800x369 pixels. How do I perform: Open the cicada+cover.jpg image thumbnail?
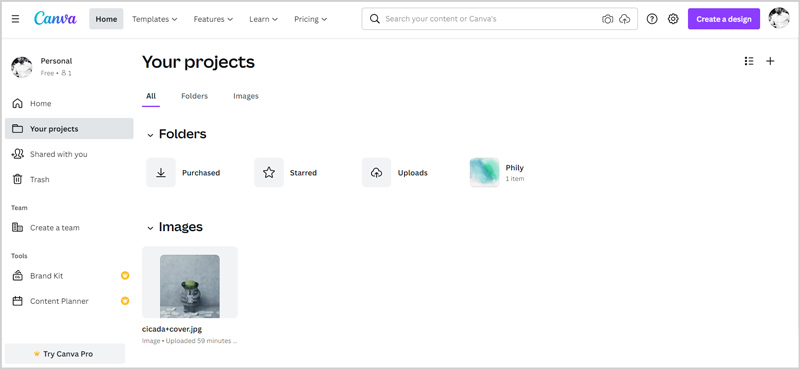click(x=190, y=282)
